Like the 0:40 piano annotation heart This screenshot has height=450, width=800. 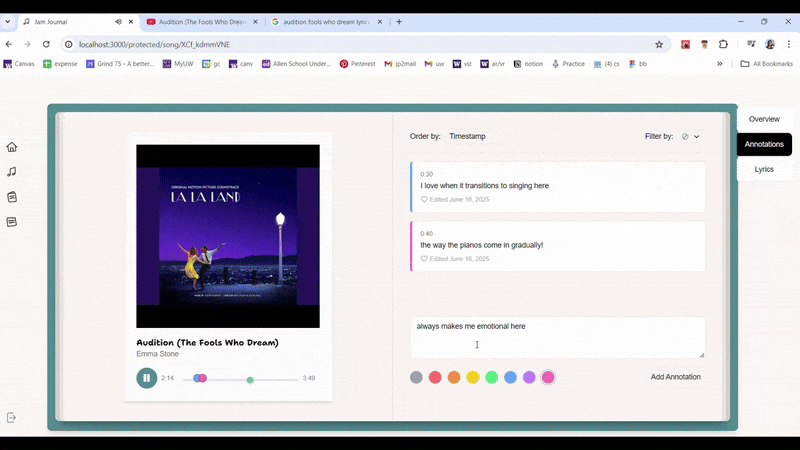pos(424,258)
